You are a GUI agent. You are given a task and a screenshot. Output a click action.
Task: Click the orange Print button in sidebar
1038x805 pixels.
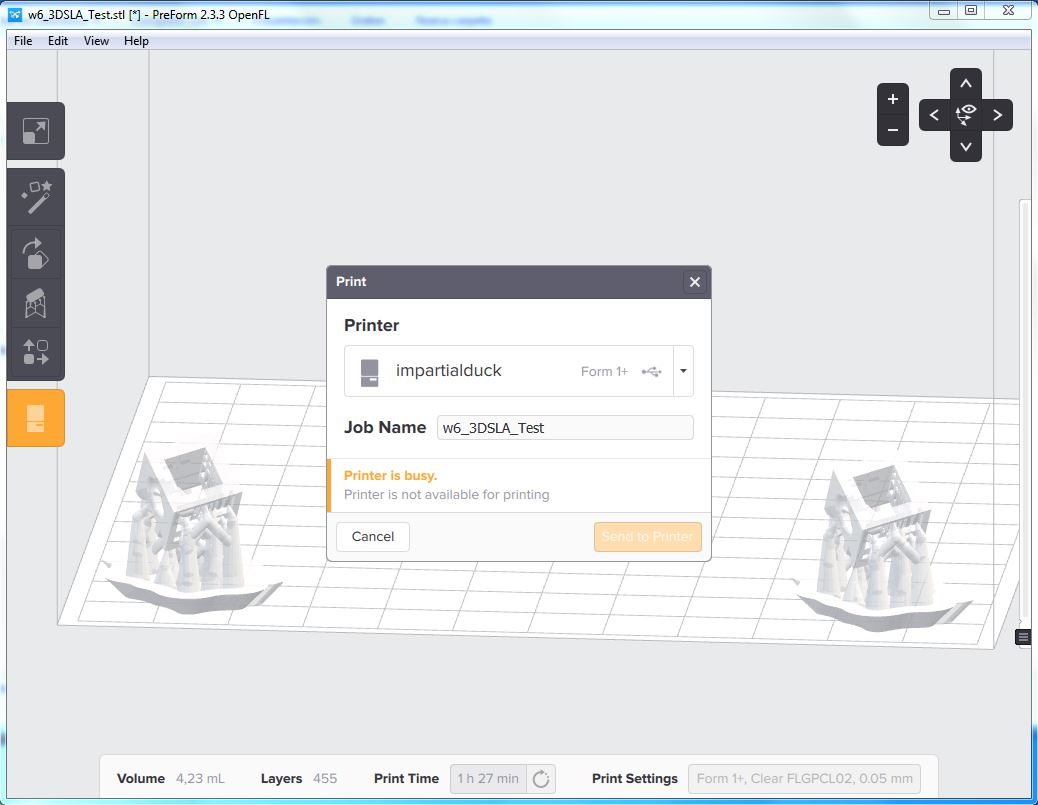click(36, 418)
